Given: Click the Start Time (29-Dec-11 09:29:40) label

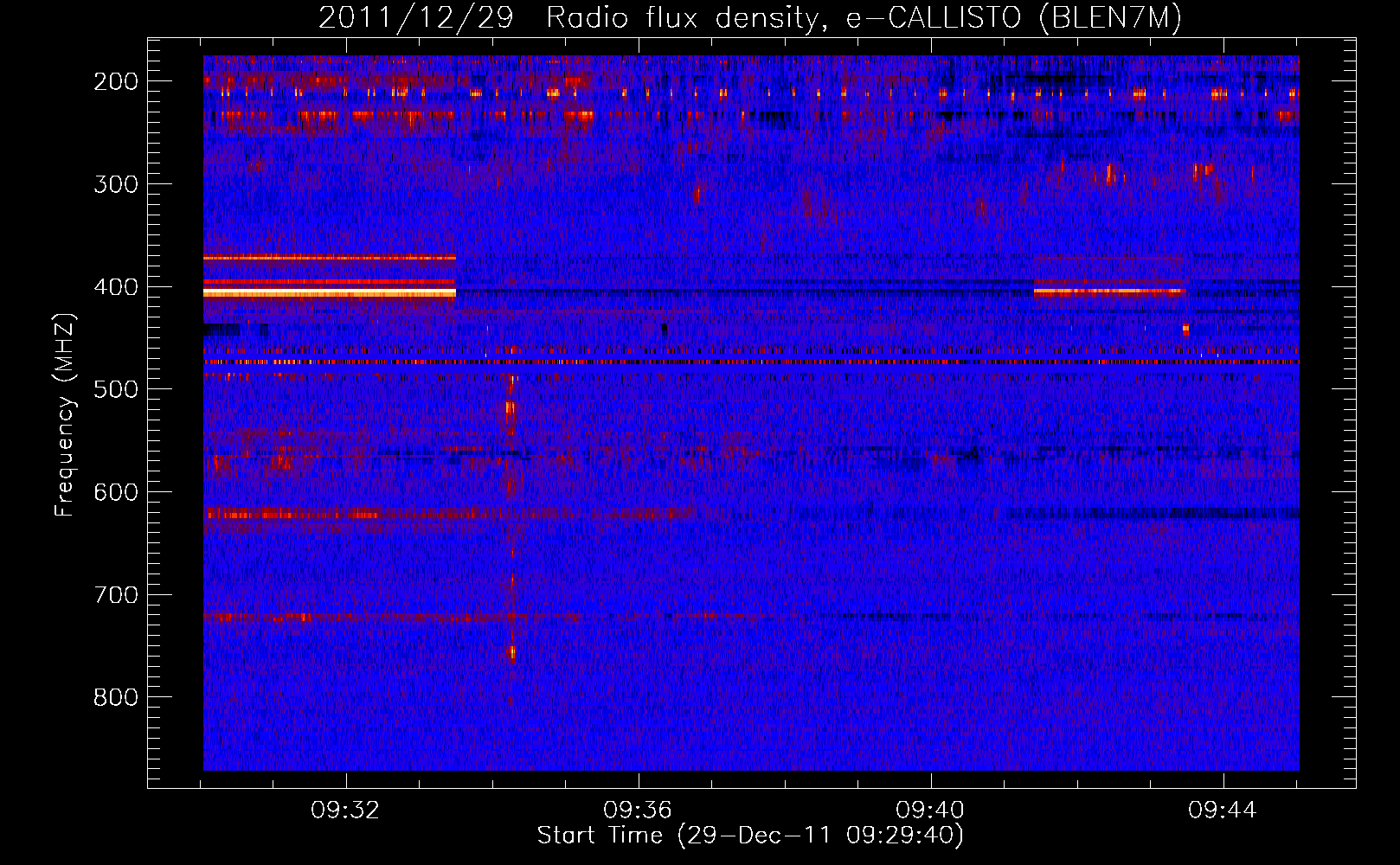Looking at the screenshot, I should pos(750,836).
